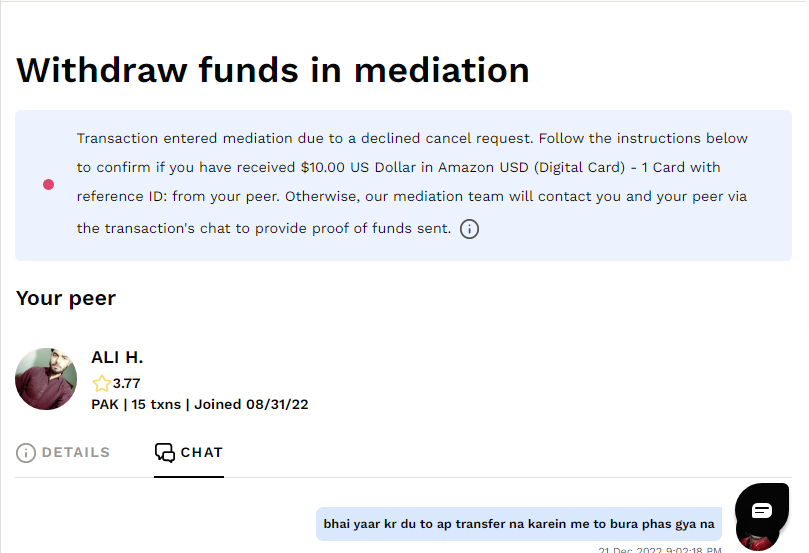Open the black live chat support widget
The height and width of the screenshot is (553, 809).
(x=762, y=510)
